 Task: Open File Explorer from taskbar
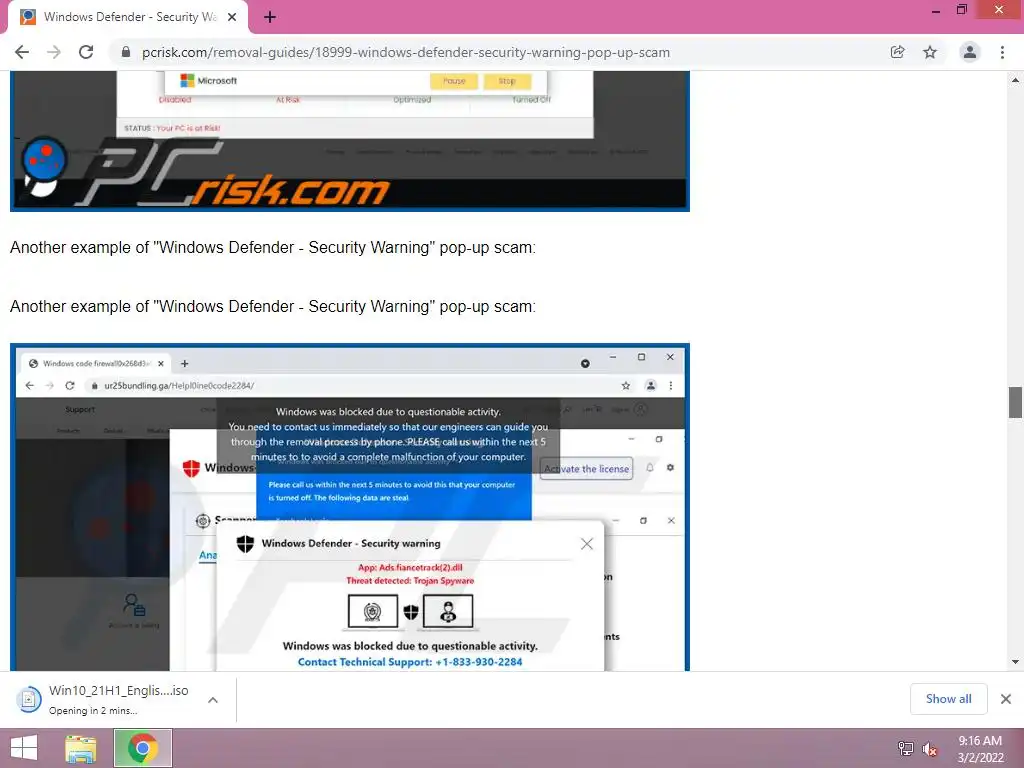pos(81,748)
